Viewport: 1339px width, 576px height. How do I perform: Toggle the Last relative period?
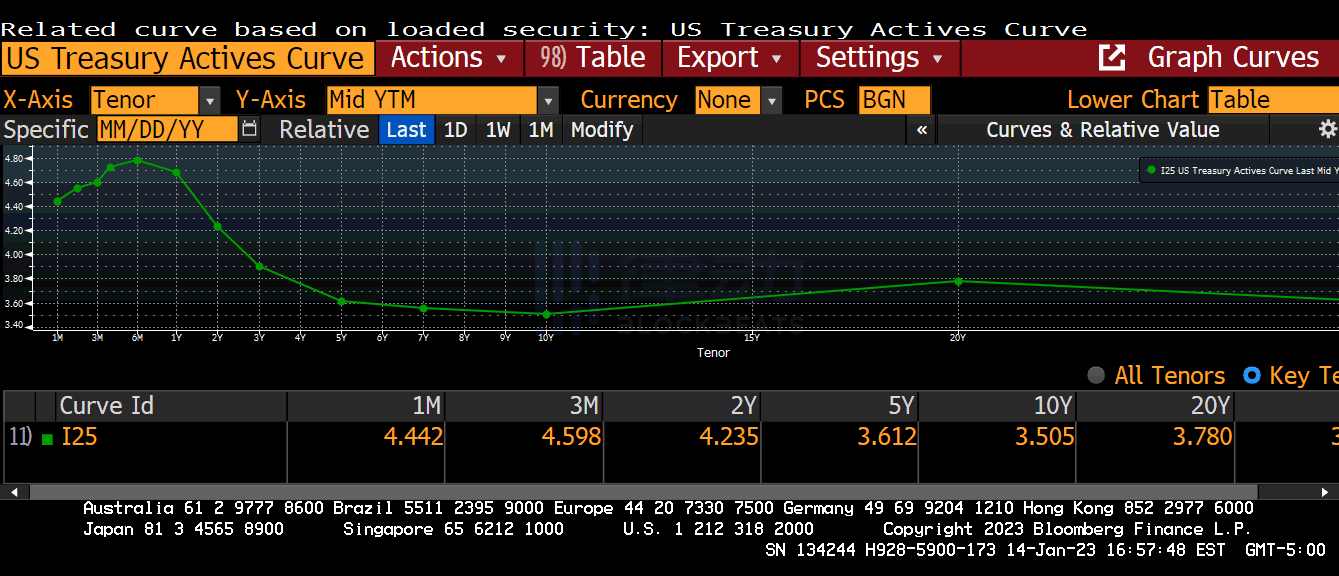406,130
